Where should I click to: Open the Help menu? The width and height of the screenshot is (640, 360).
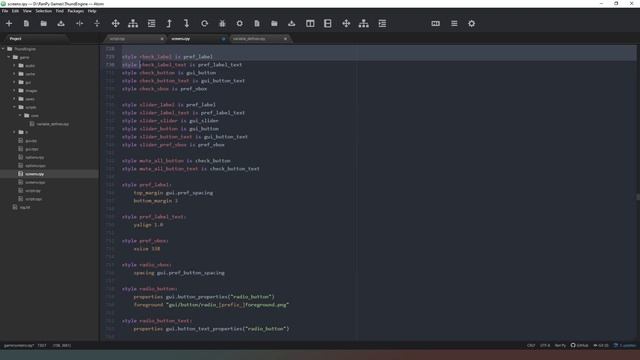(x=92, y=11)
